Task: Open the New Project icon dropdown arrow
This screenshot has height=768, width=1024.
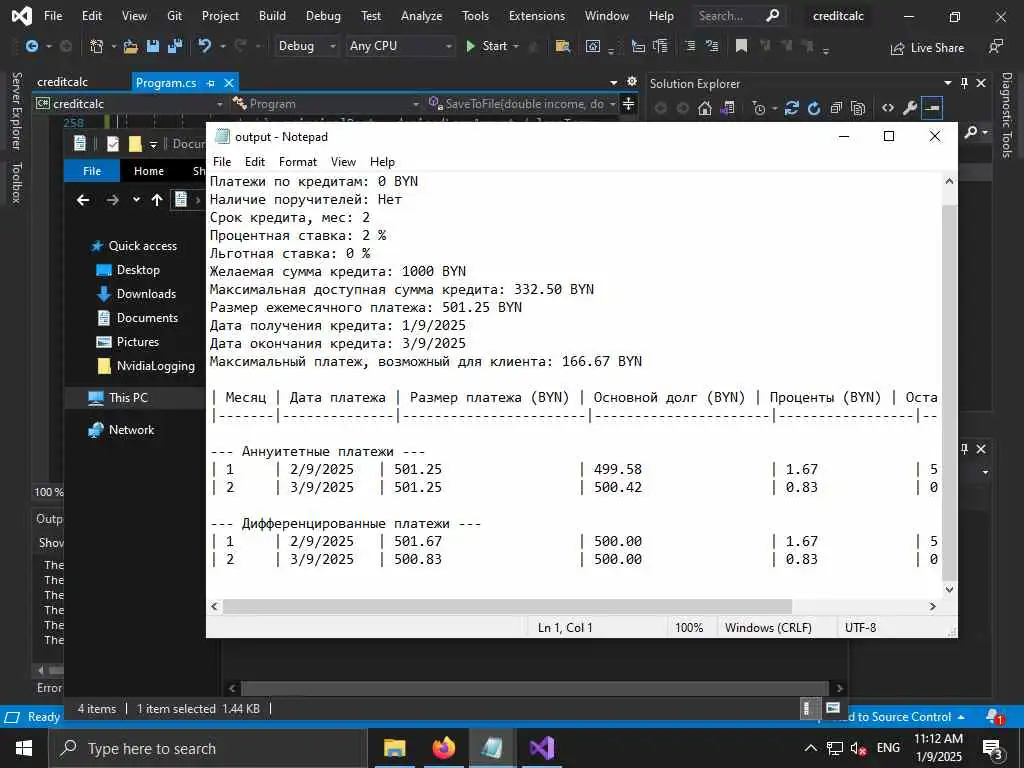Action: [114, 46]
